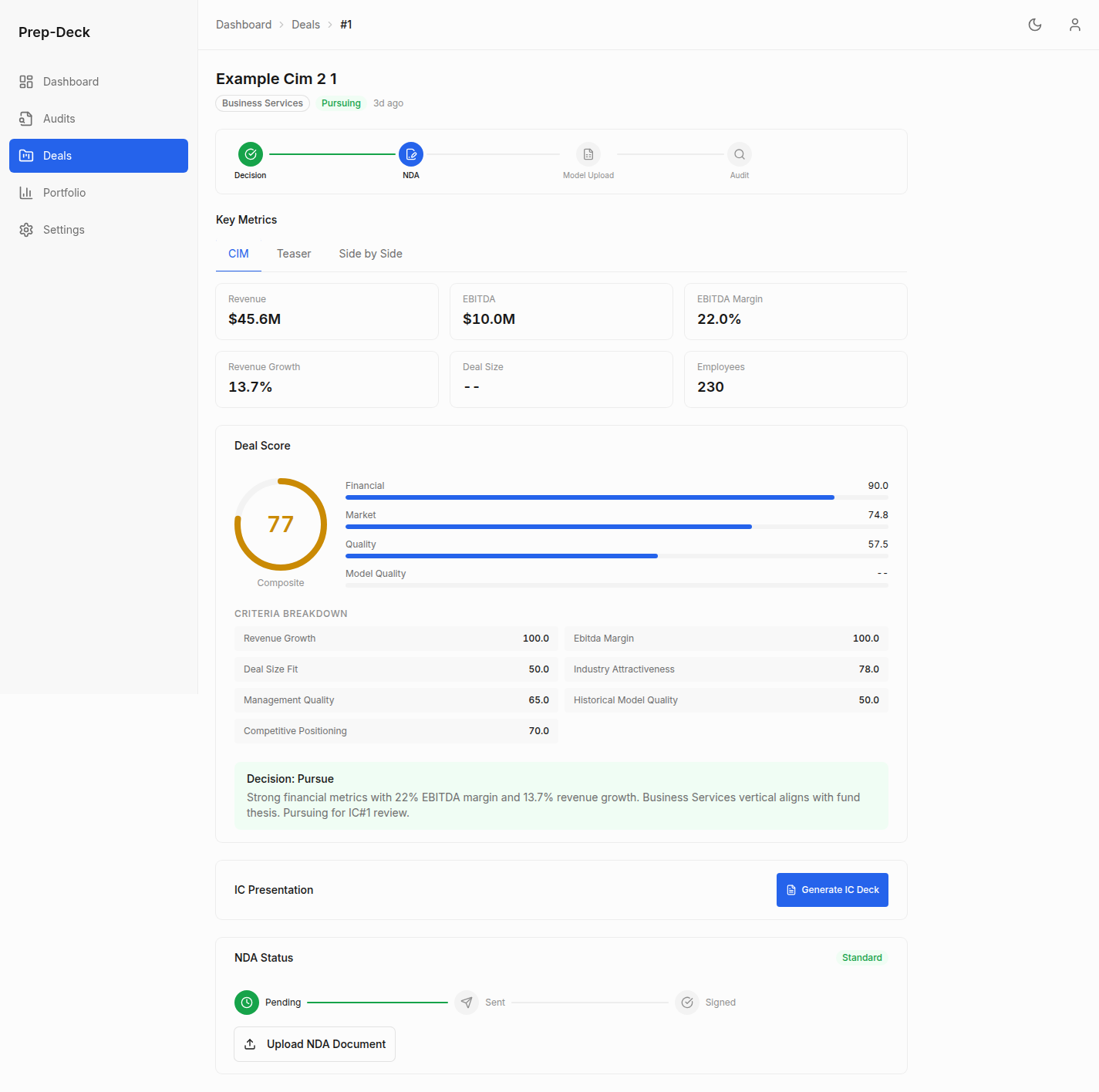
Task: Click the Generate IC Deck button
Action: (x=832, y=889)
